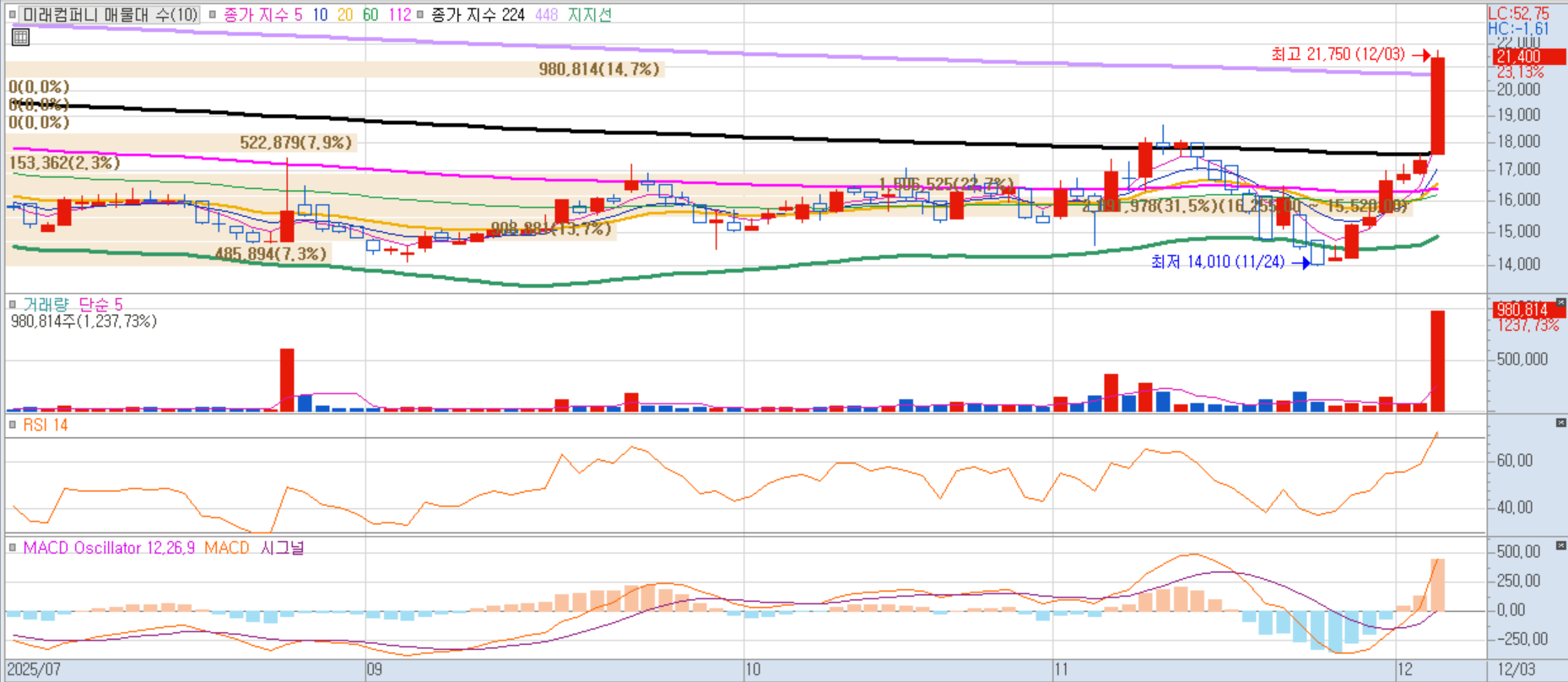Select the 미래컴퍼니 매물대 수(10) legend label
Viewport: 1568px width, 682px height.
click(110, 14)
